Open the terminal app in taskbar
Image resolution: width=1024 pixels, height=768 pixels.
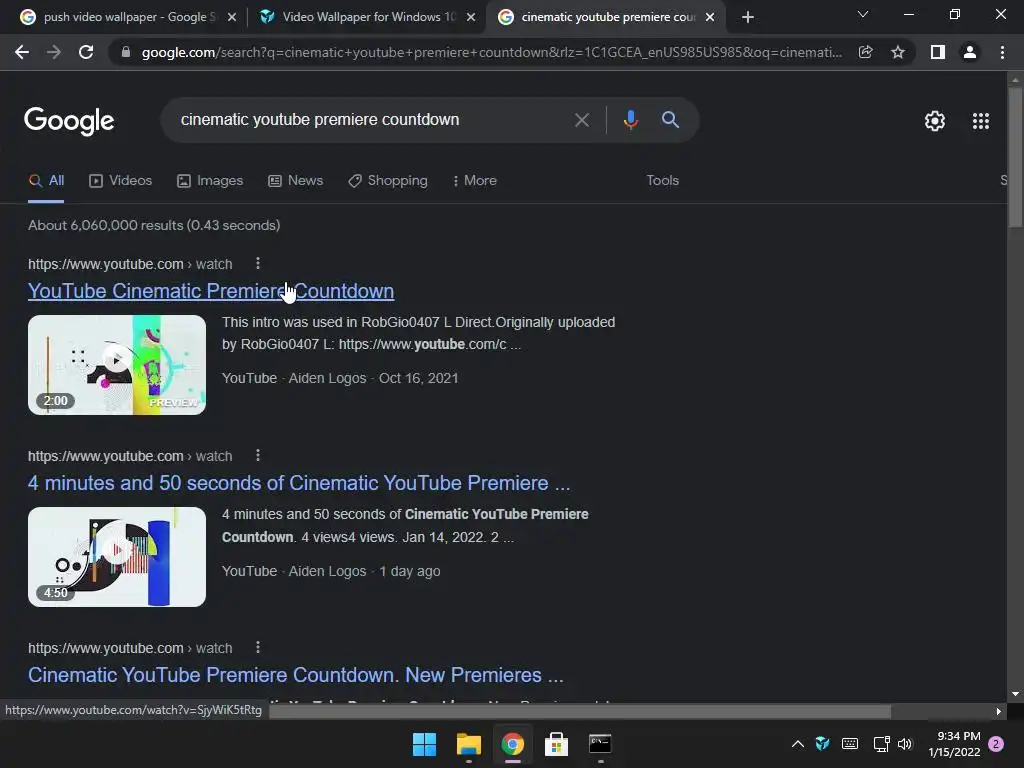pos(600,744)
